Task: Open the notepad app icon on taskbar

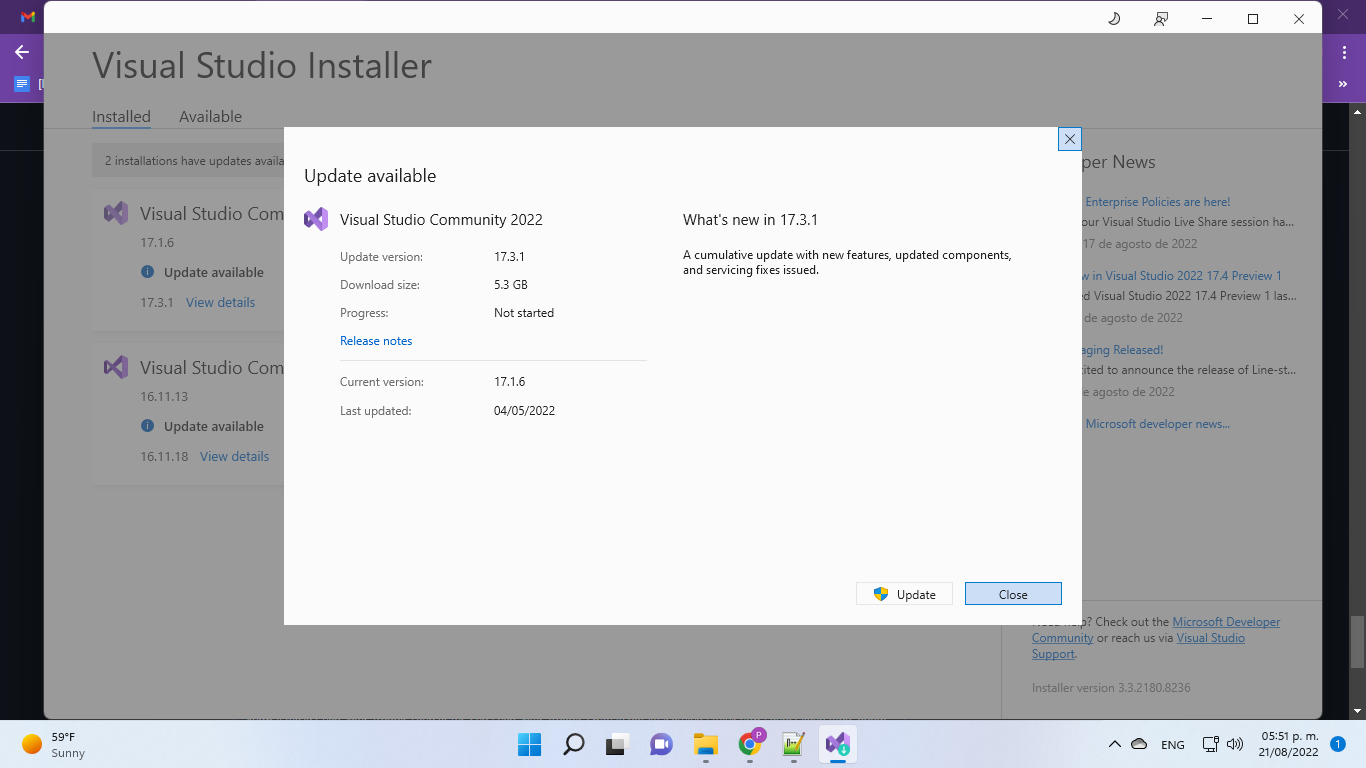Action: [794, 744]
